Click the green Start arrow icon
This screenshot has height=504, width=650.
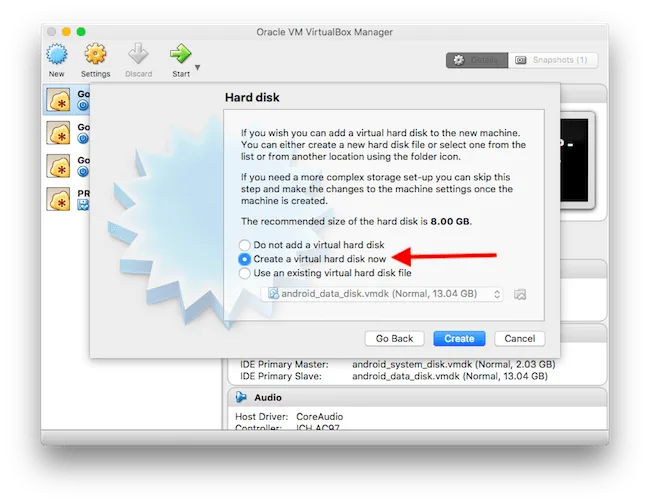click(180, 54)
